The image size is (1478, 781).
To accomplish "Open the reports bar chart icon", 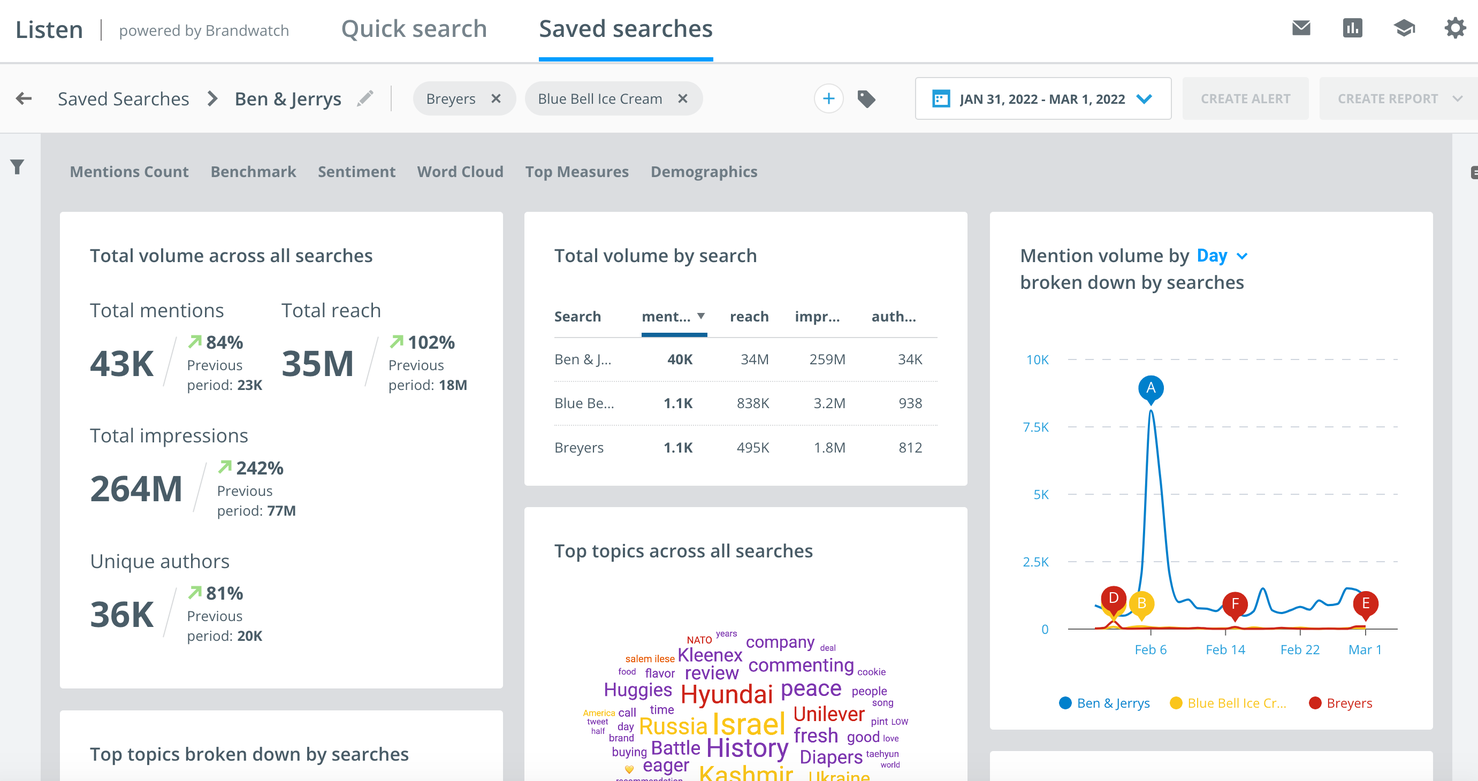I will (x=1352, y=28).
